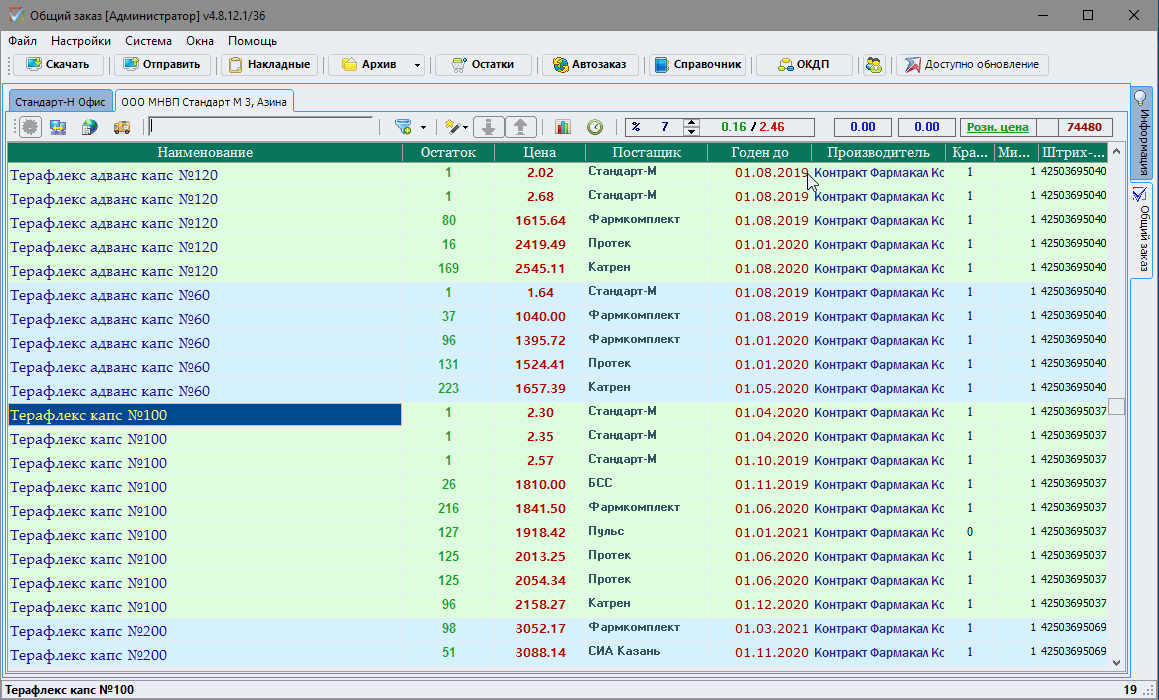
Task: Open the Файл menu
Action: tap(23, 41)
